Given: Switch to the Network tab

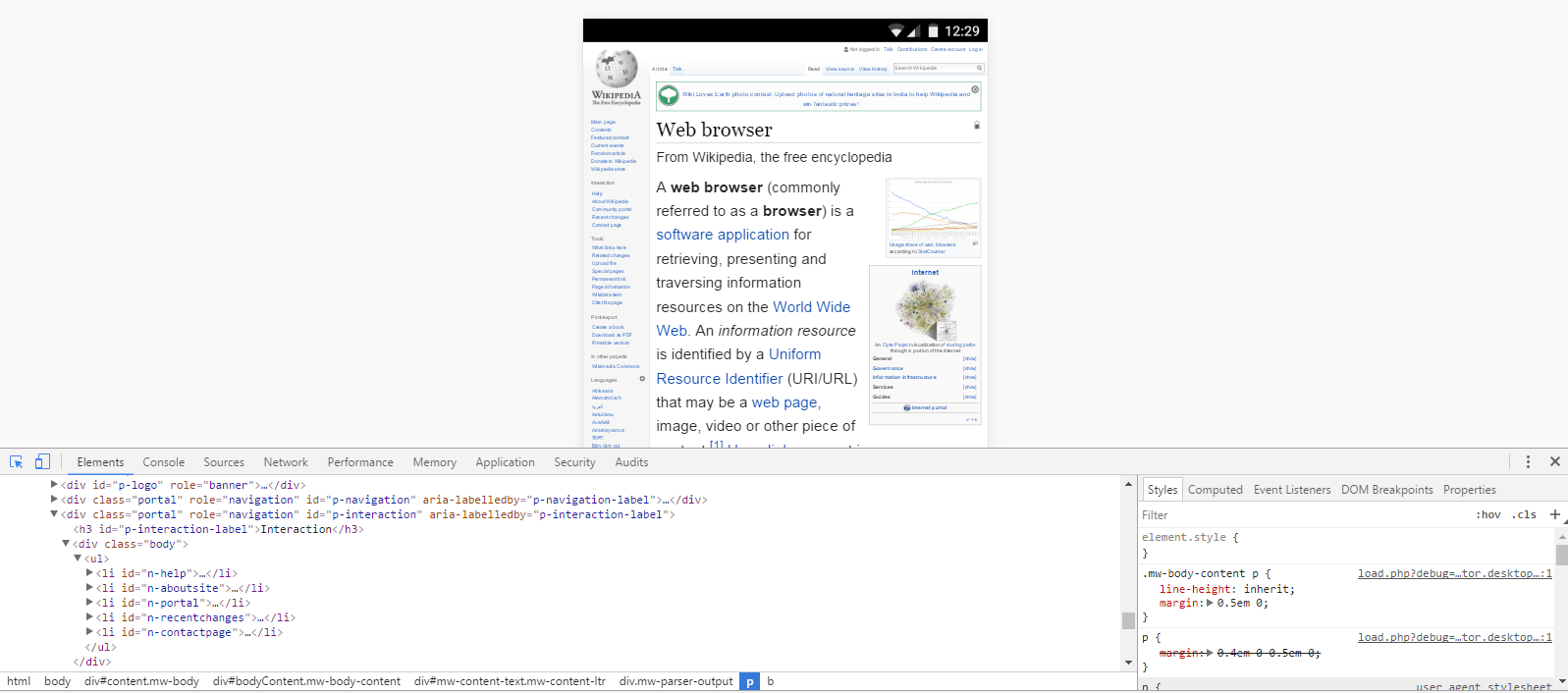Looking at the screenshot, I should [x=286, y=462].
